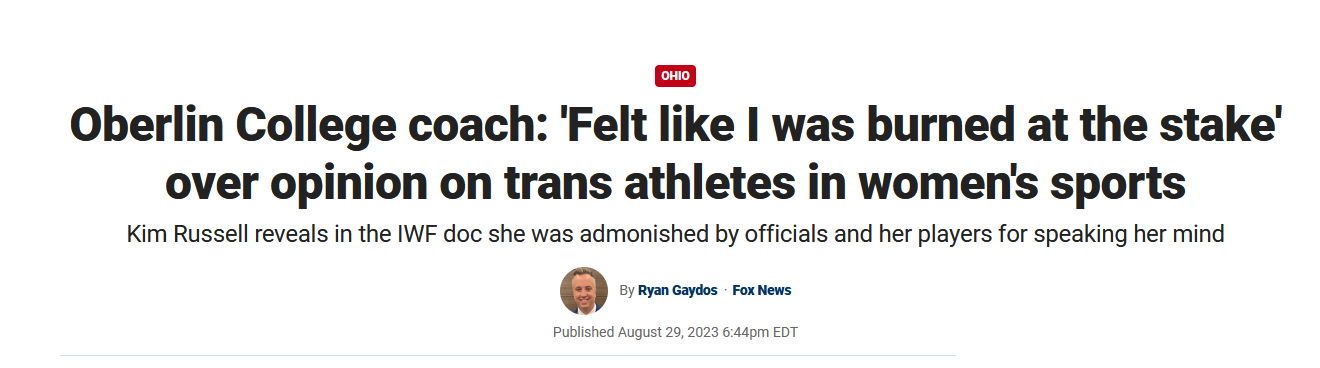Click the dot separator before Fox News
The image size is (1320, 368).
(x=725, y=290)
